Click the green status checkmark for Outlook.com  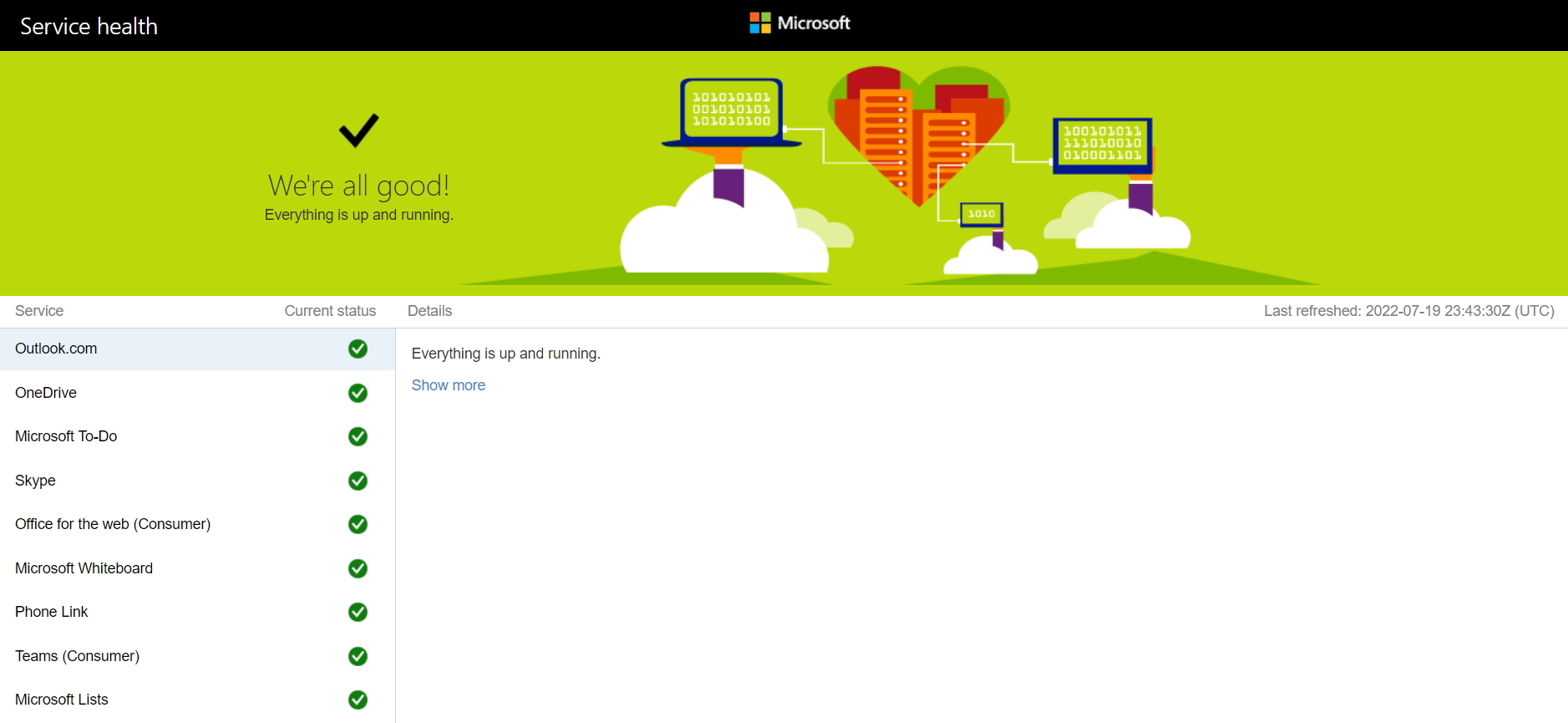(x=358, y=349)
